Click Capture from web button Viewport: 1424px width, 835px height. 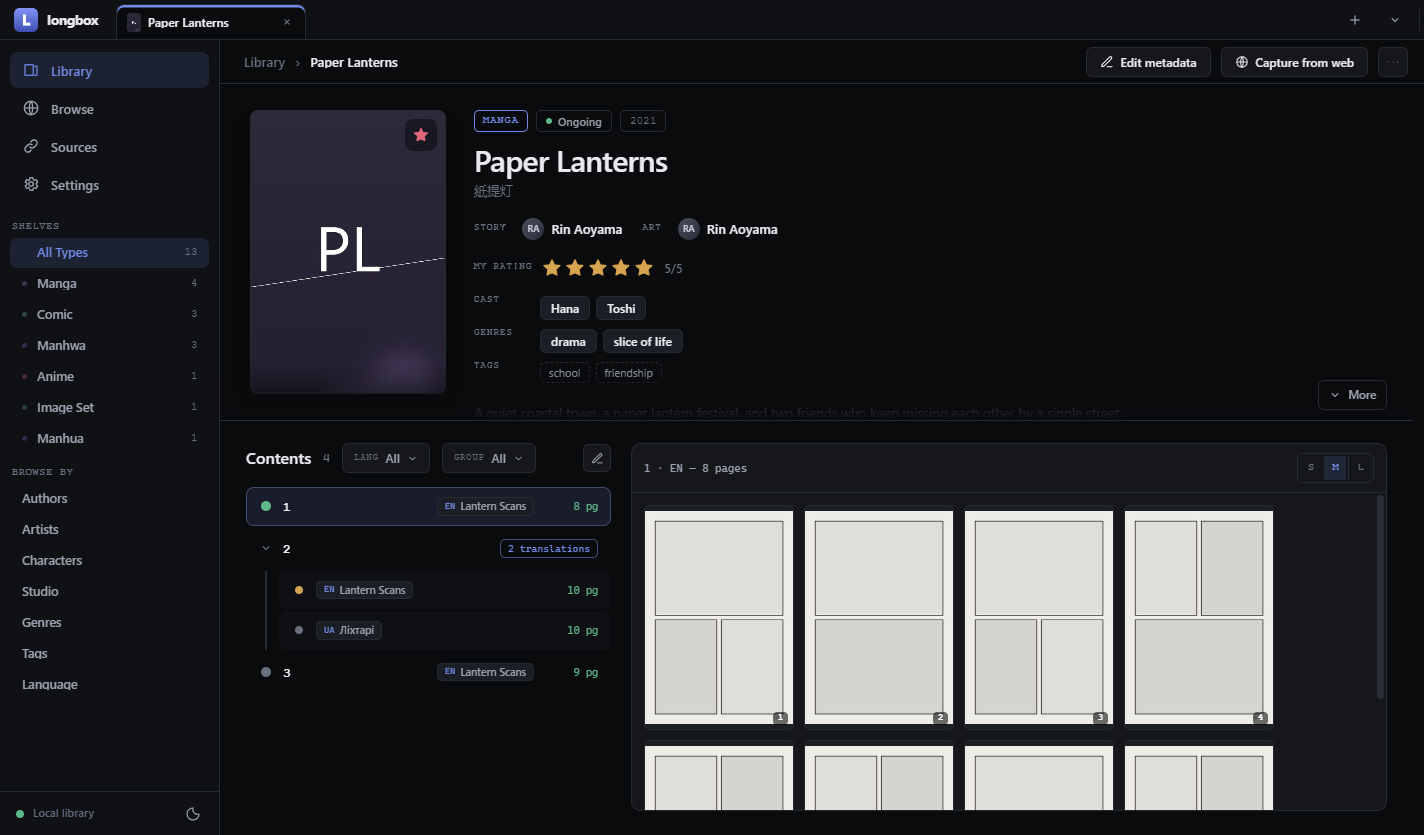[x=1296, y=62]
